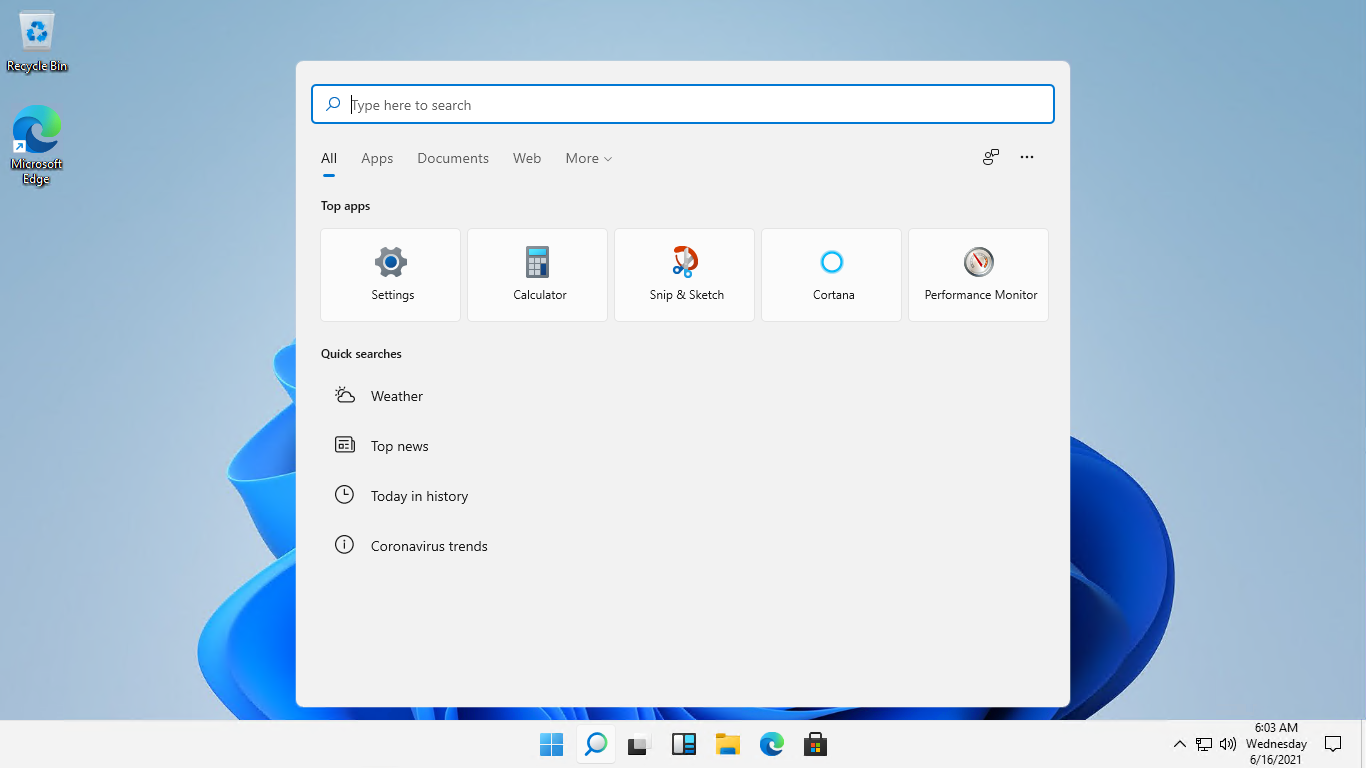This screenshot has height=768, width=1366.
Task: Select the Web search tab
Action: (527, 158)
